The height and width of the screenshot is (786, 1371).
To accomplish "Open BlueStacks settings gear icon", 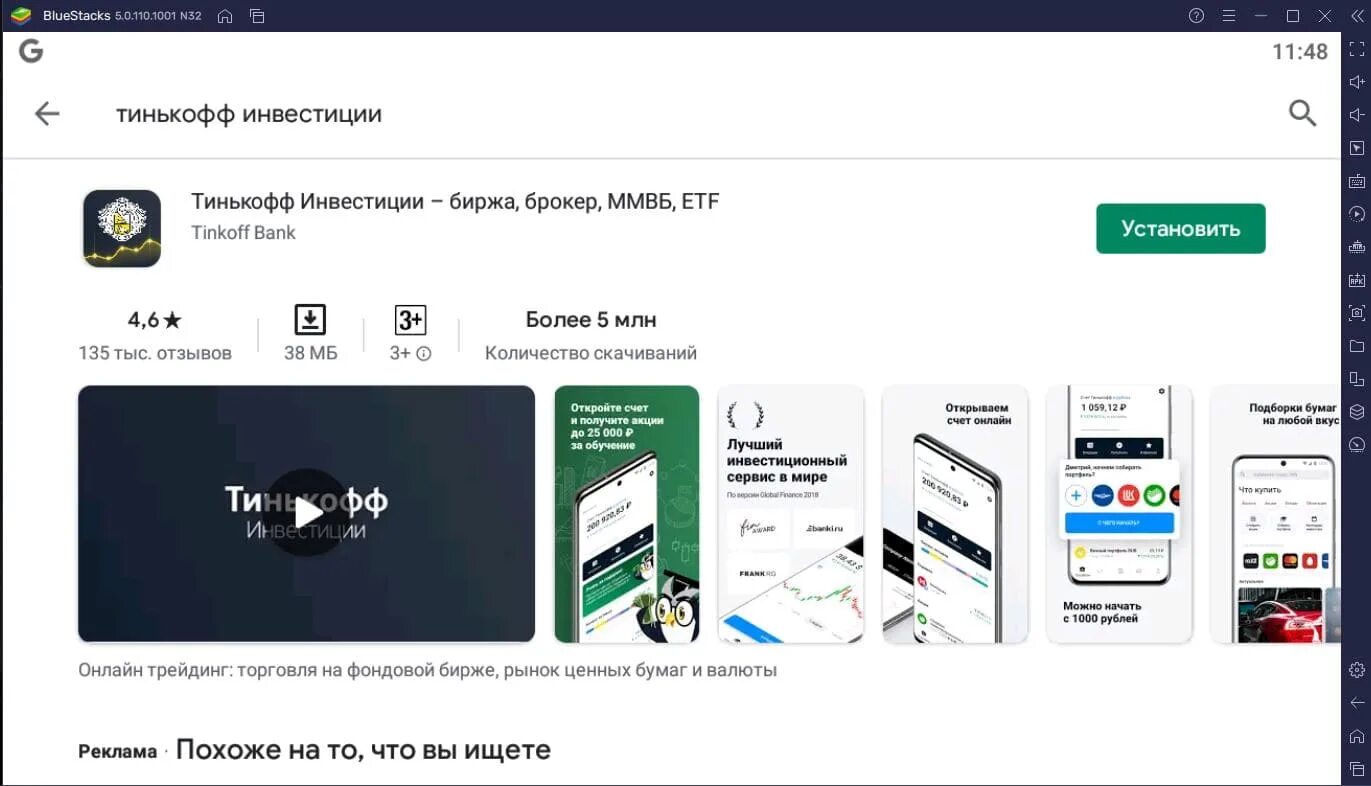I will coord(1357,670).
